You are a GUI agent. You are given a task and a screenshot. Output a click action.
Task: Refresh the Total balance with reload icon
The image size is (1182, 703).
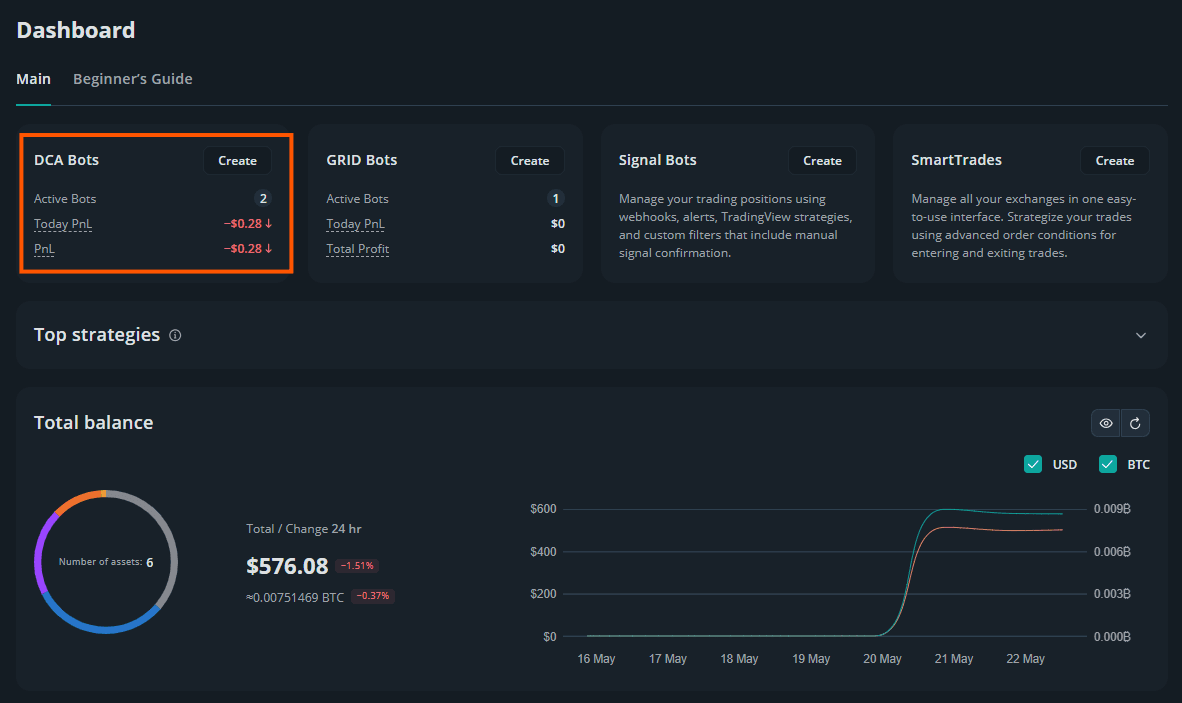click(x=1135, y=423)
